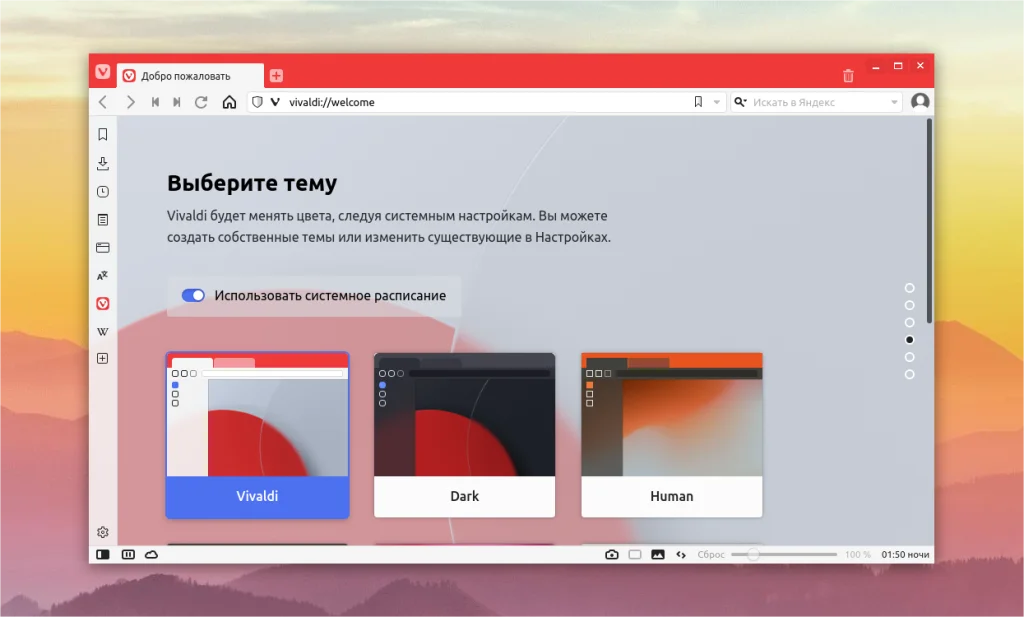Open the Bookmarks panel in the sidebar
Screen dimensions: 1024x617
click(x=102, y=135)
